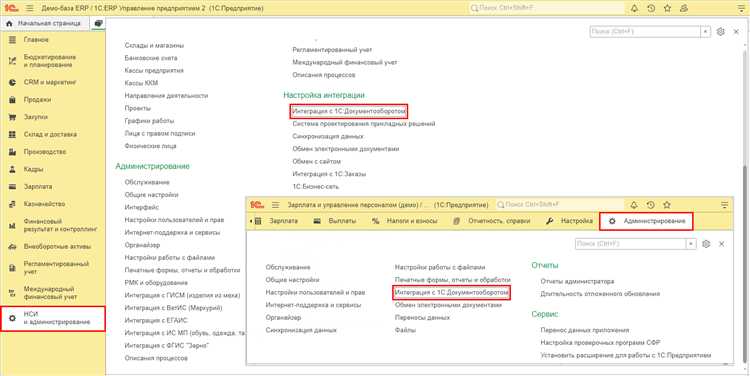Open the Отчеты администратора link
Viewport: 750px width, 376px height.
[577, 281]
